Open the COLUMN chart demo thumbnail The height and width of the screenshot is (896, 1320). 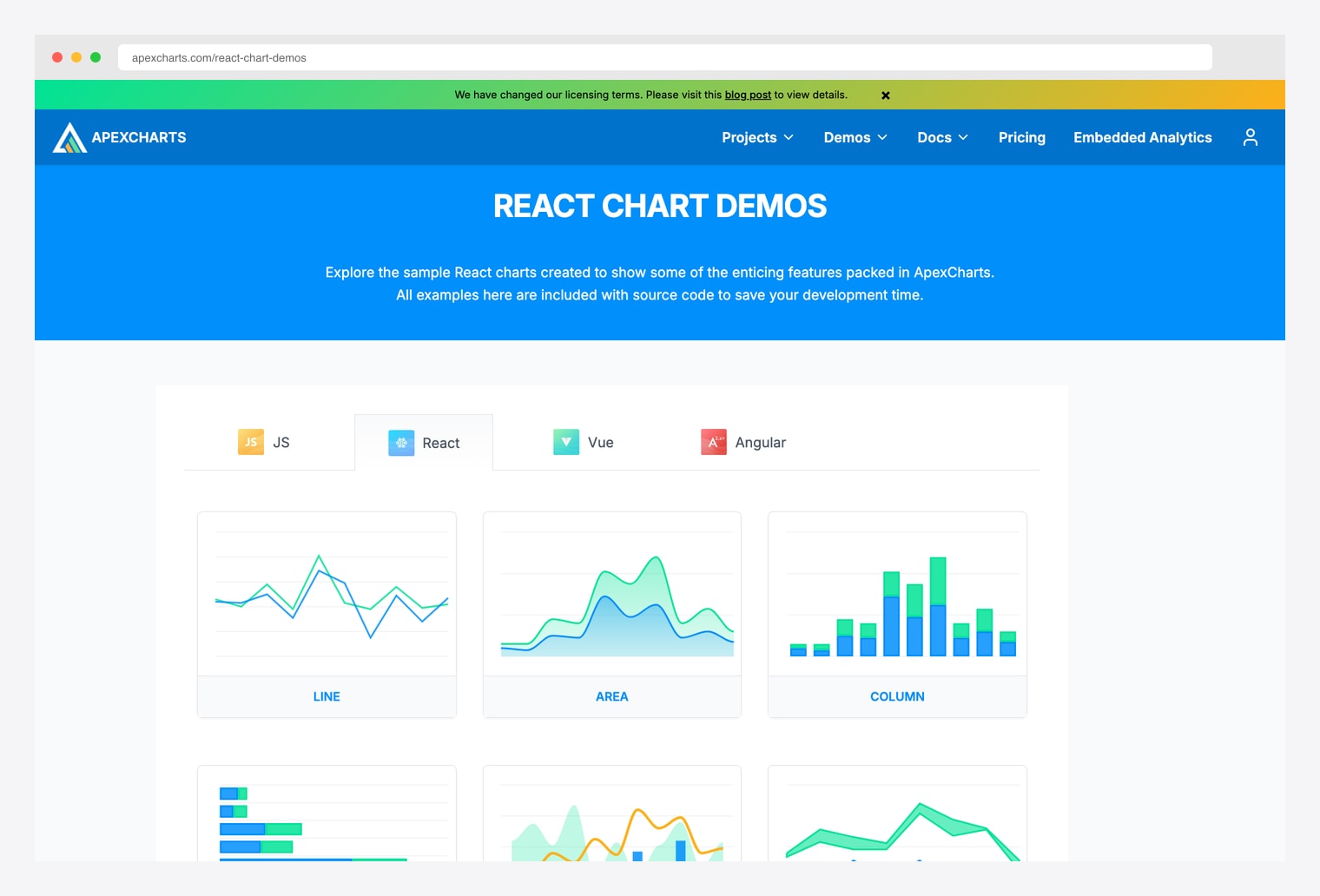click(x=897, y=594)
